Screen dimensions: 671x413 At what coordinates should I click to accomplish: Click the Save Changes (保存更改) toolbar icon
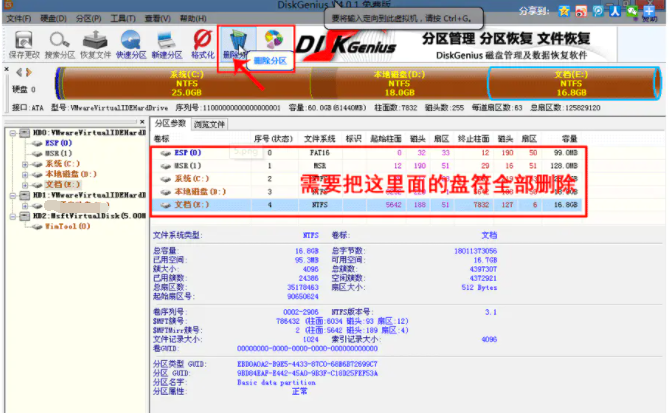pos(24,40)
